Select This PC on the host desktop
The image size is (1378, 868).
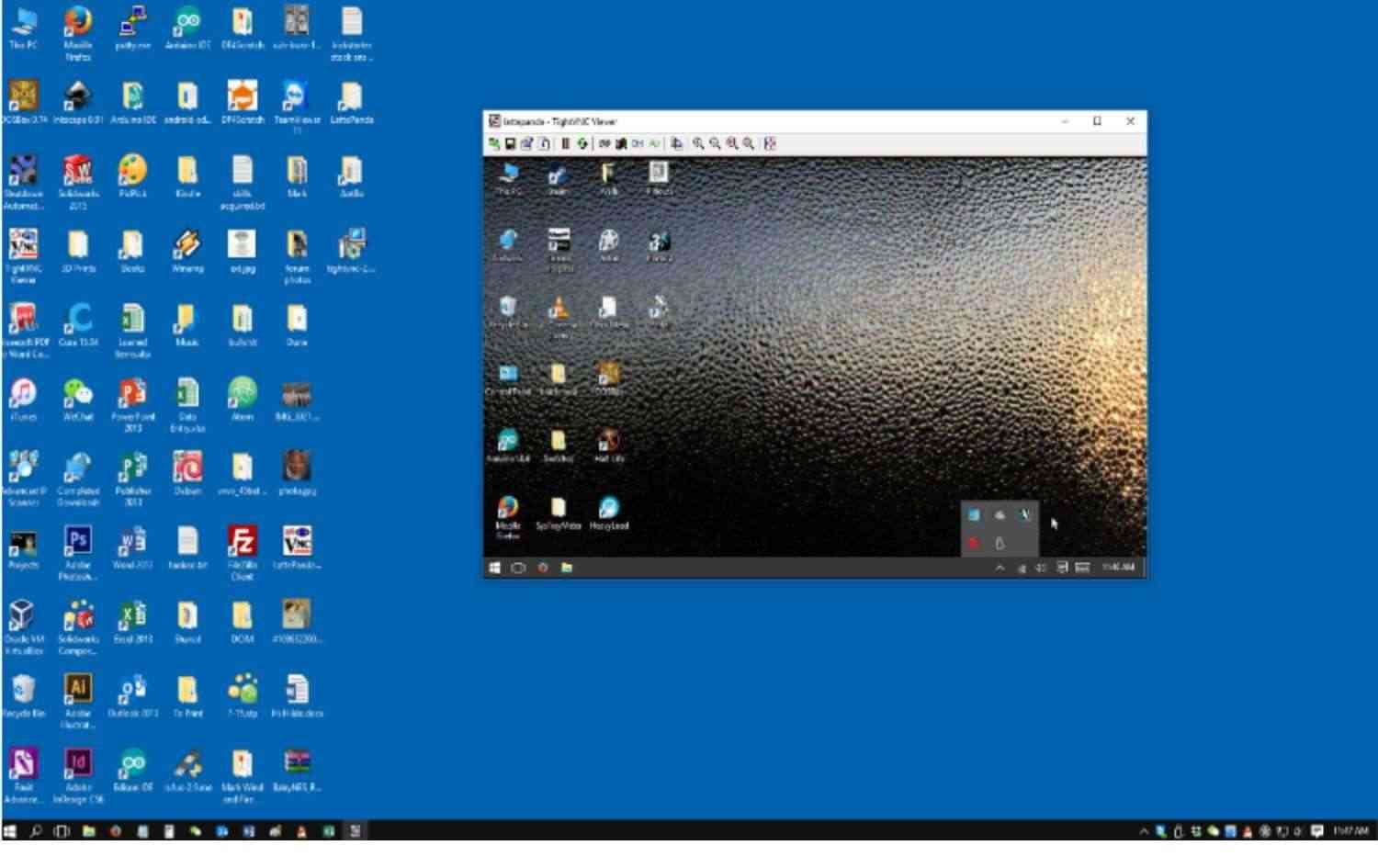23,28
